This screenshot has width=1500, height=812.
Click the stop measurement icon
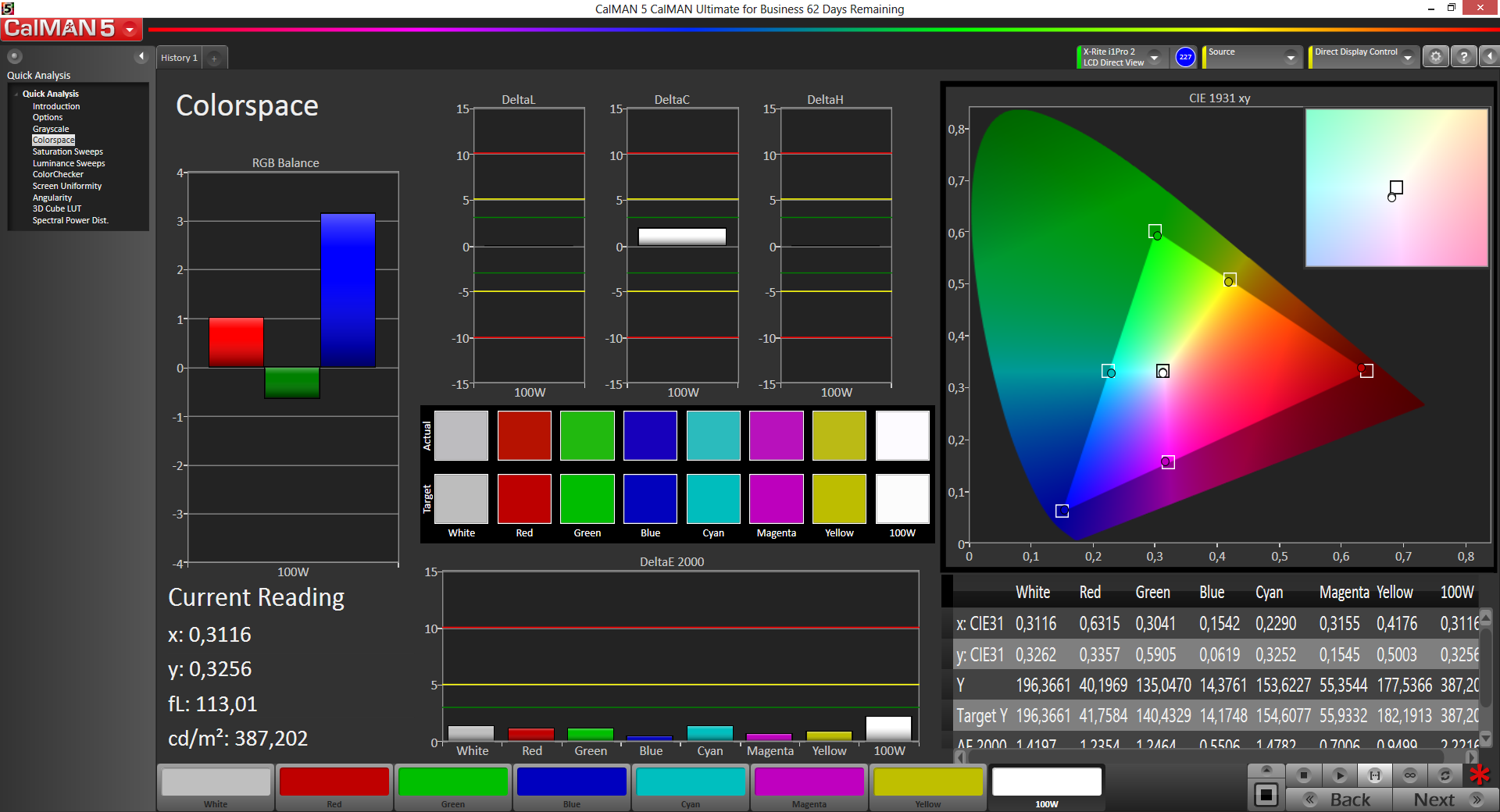click(x=1303, y=775)
